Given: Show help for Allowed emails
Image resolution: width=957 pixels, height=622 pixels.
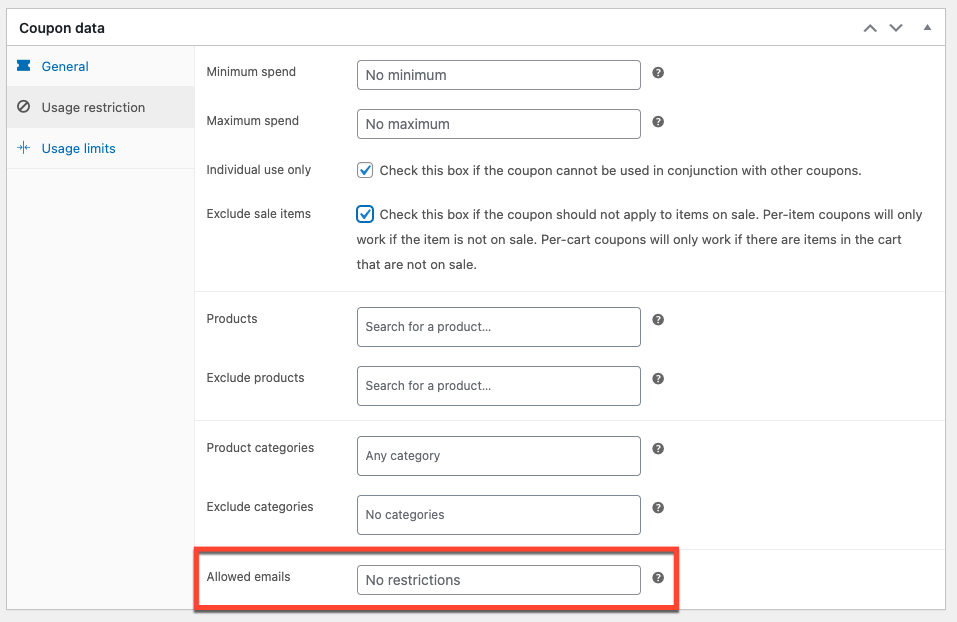Looking at the screenshot, I should (658, 577).
